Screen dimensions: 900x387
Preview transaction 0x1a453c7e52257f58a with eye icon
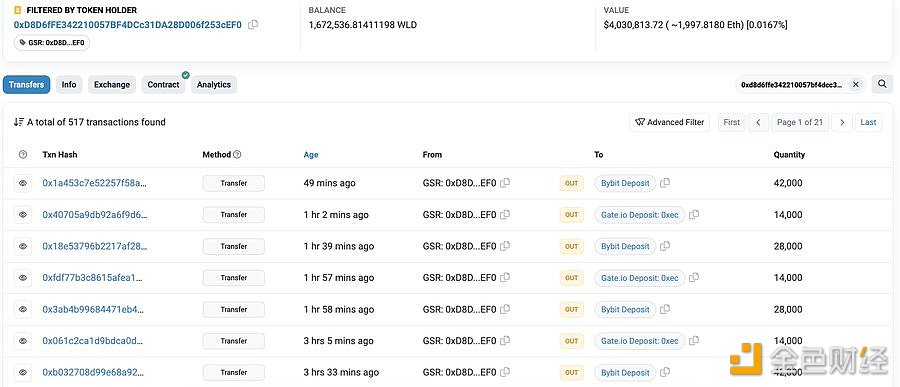23,183
